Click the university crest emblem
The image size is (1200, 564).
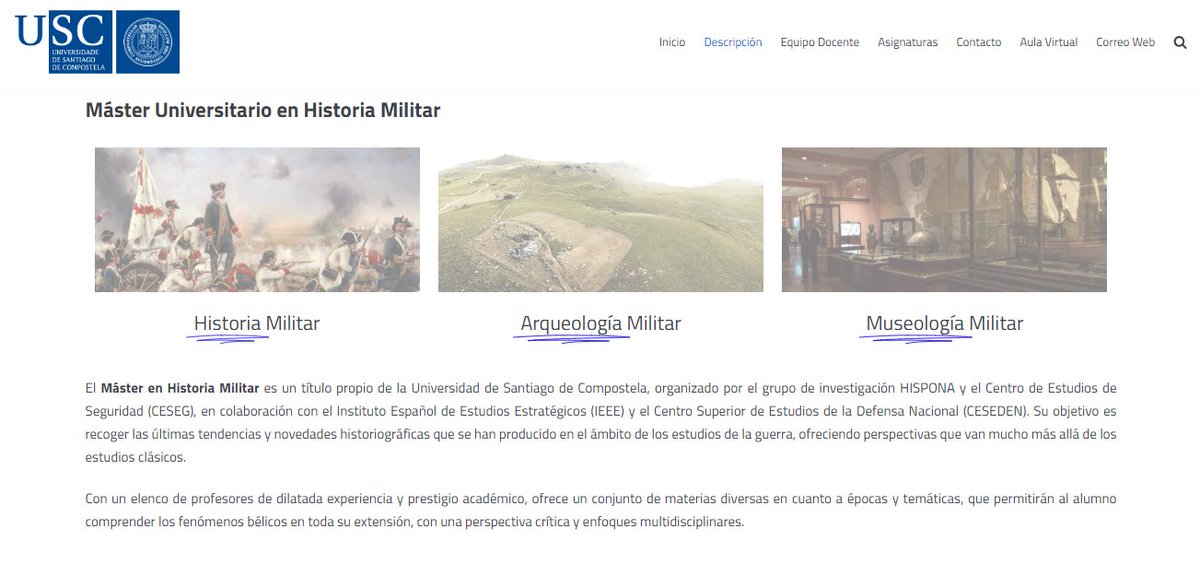tap(147, 42)
